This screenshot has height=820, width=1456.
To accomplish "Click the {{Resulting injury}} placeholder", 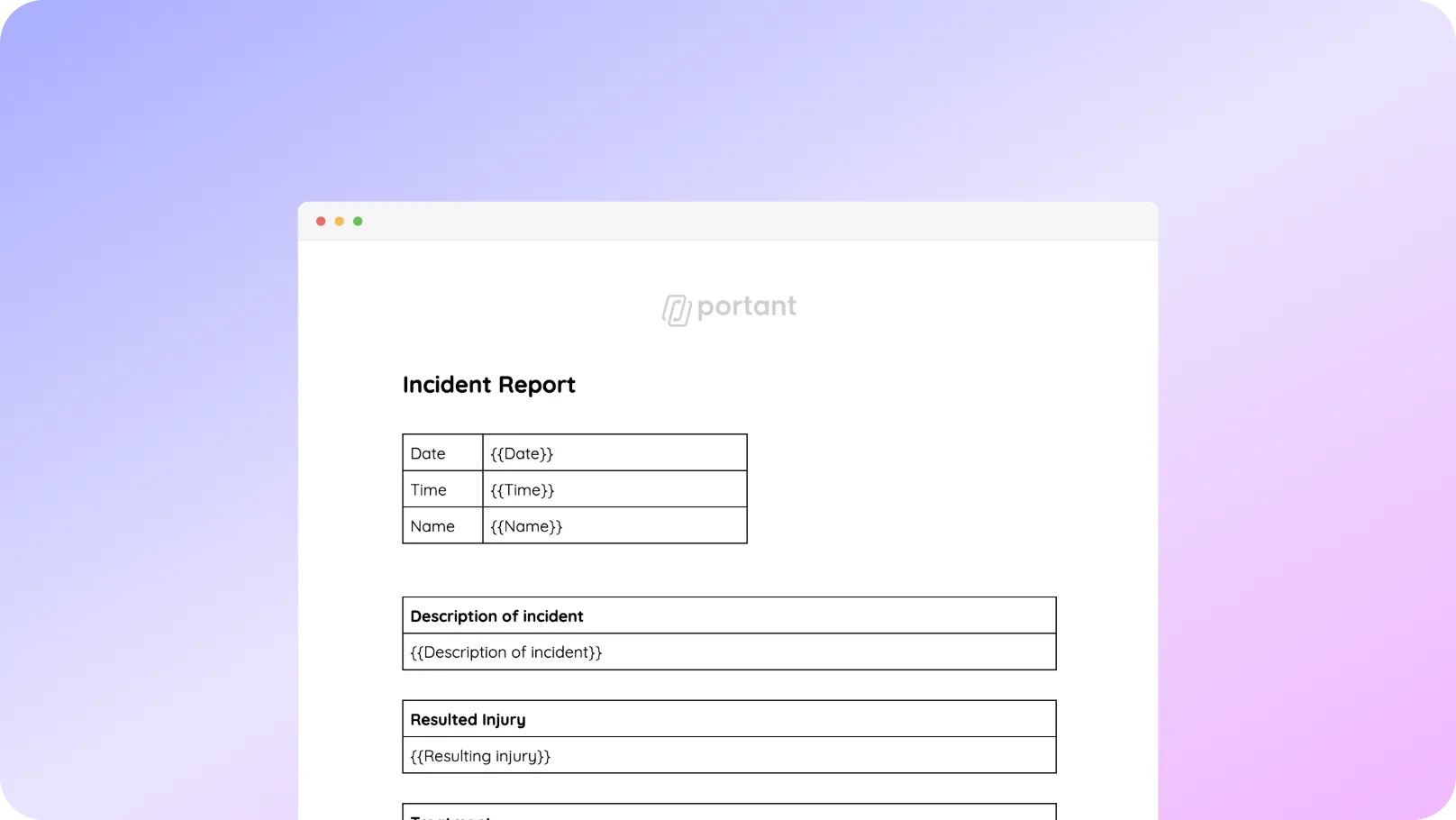I will point(729,755).
